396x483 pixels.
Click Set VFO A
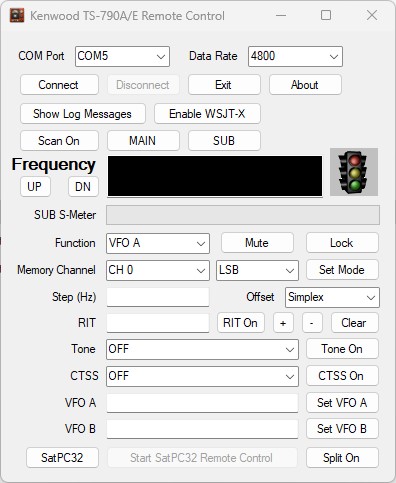342,403
